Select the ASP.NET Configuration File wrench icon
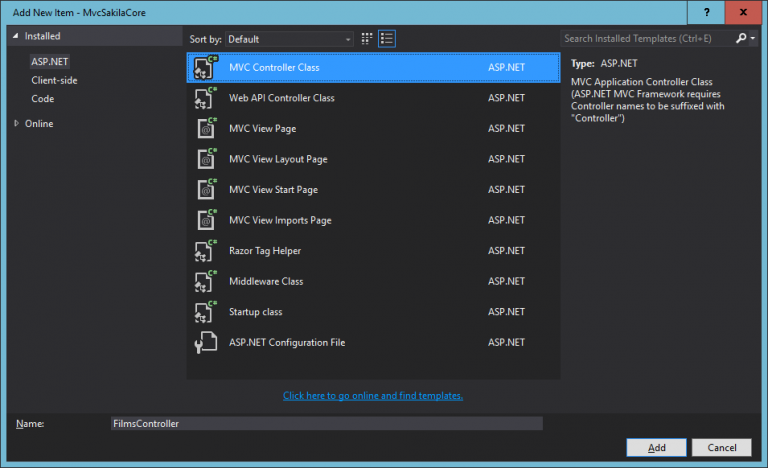The height and width of the screenshot is (468, 768). click(x=204, y=343)
